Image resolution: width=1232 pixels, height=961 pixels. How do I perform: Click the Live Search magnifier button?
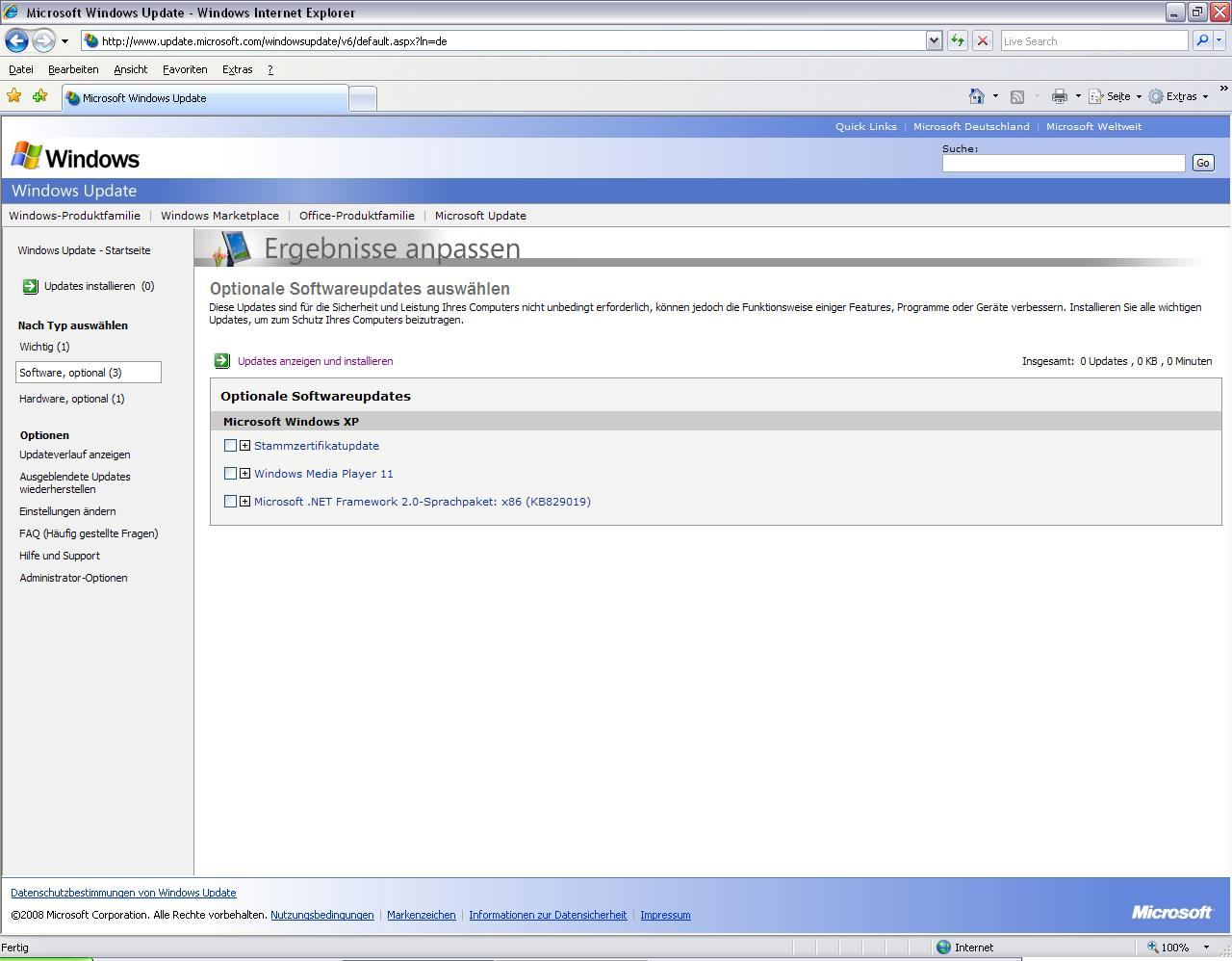1201,40
